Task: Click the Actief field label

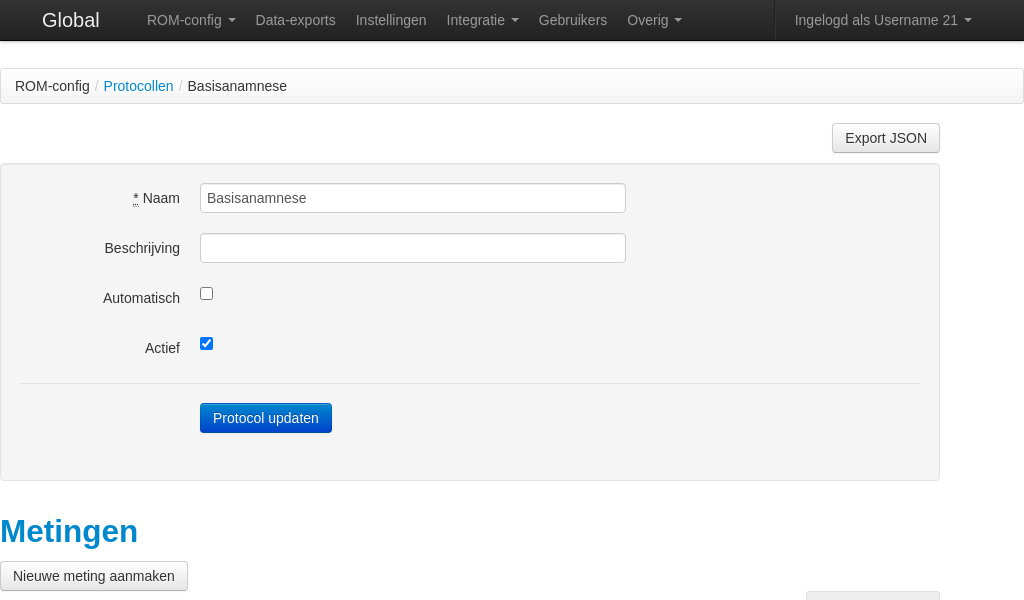Action: [162, 348]
